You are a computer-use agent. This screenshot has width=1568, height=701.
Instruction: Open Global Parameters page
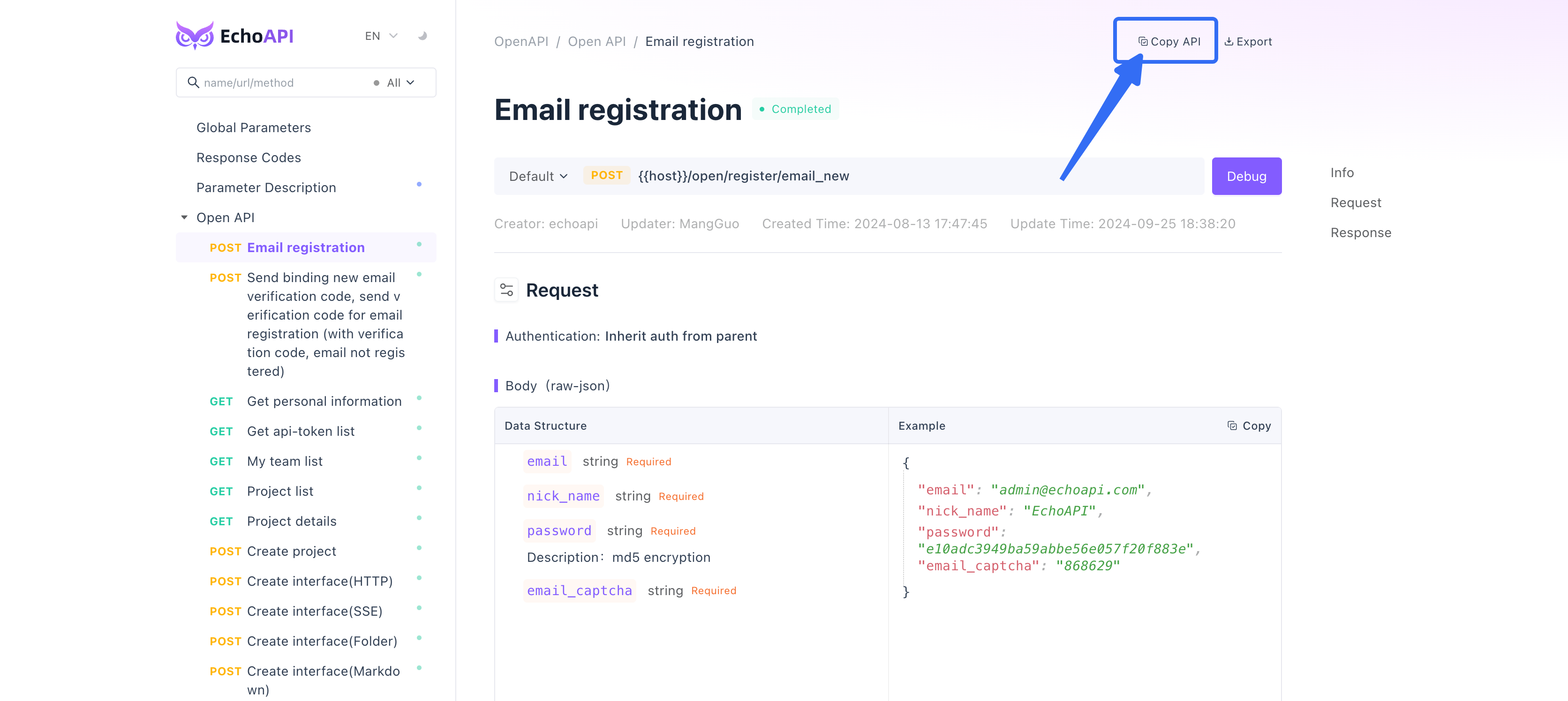[253, 128]
